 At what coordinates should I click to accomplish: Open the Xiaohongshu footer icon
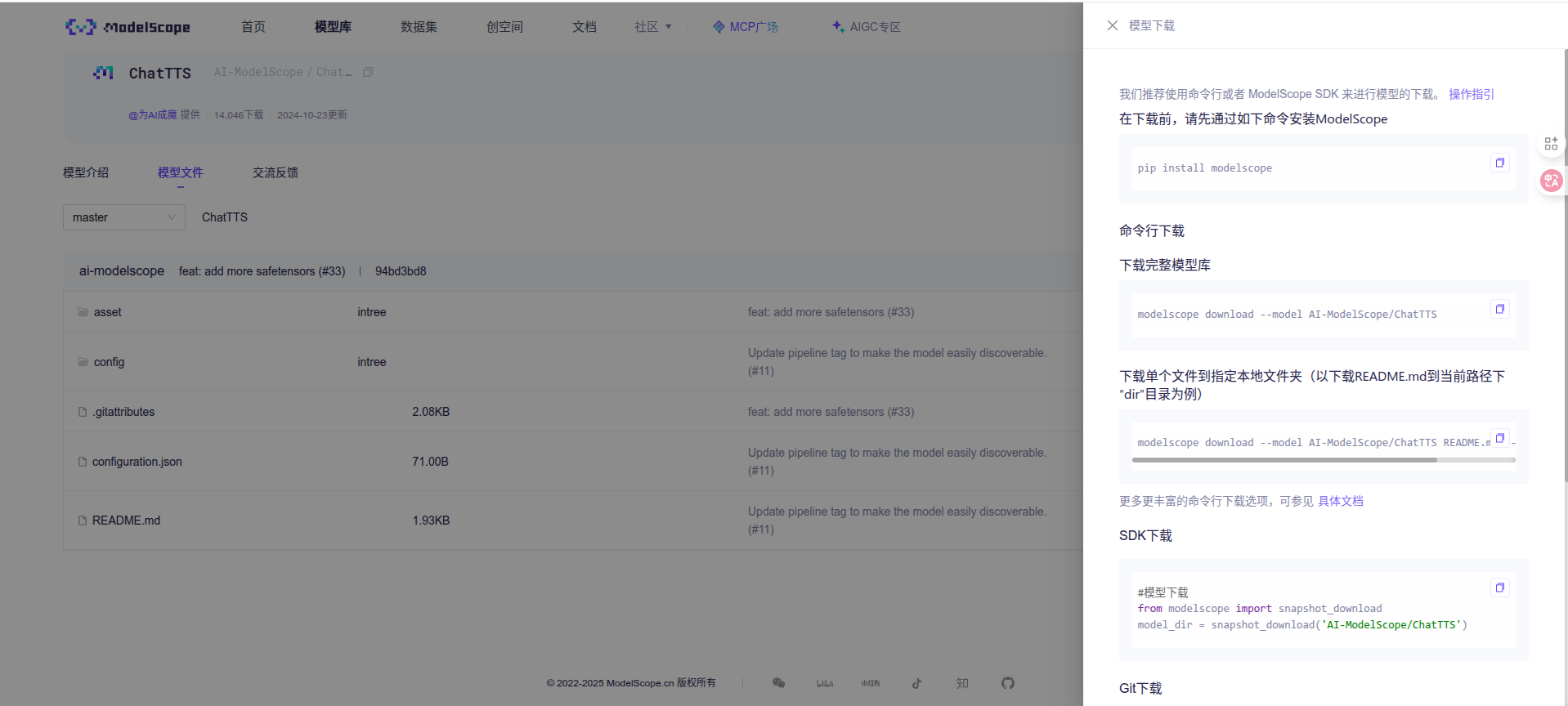point(871,683)
